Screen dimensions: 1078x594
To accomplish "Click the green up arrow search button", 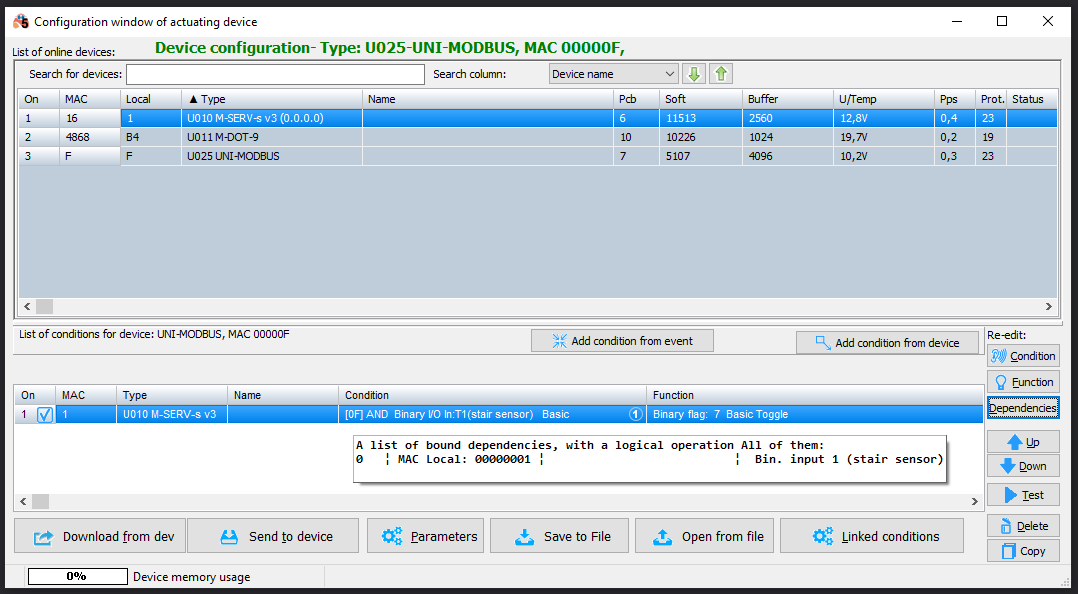I will click(x=720, y=74).
